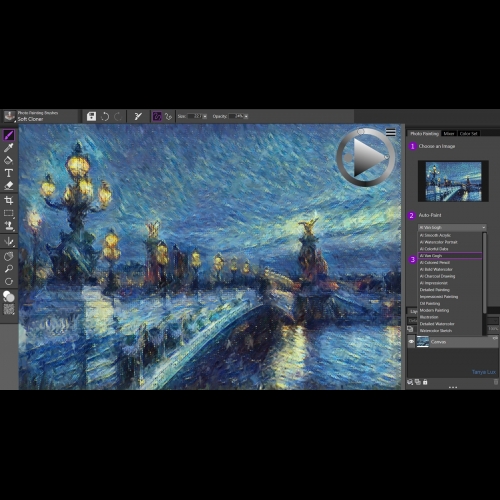Pick the AI Colored Pencil style
The width and height of the screenshot is (500, 500).
click(x=450, y=263)
